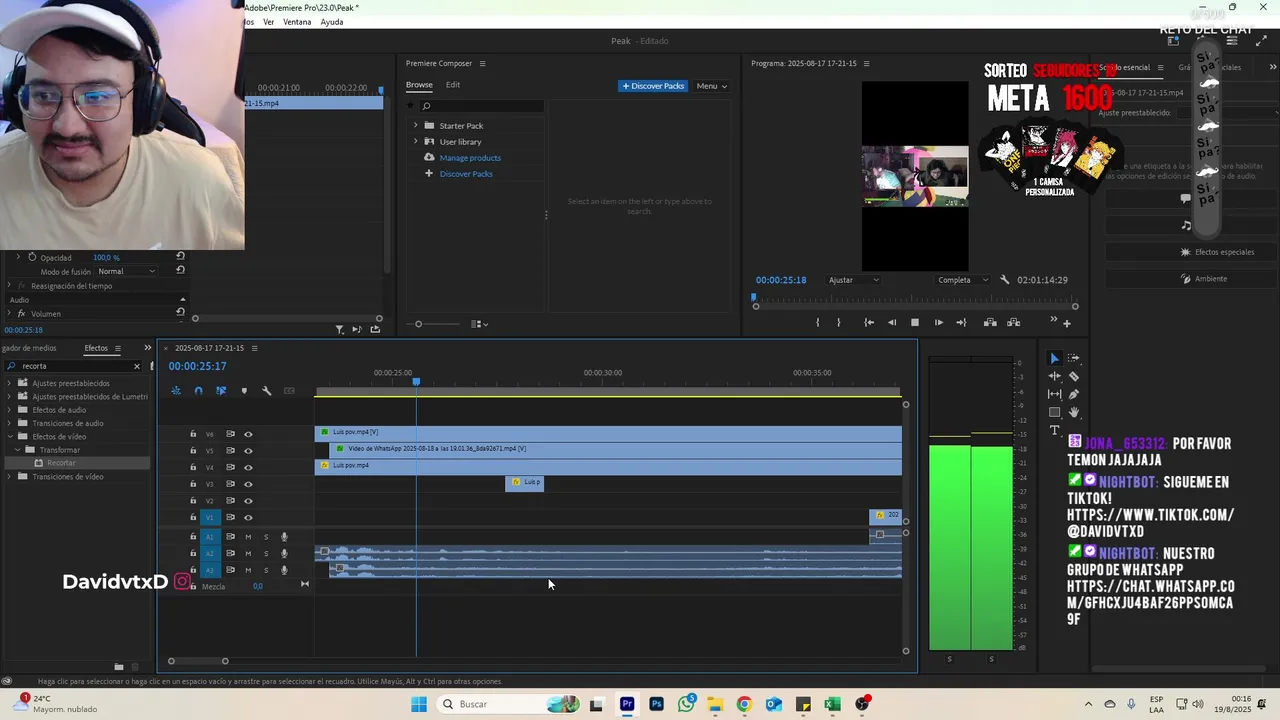Toggle track target V1
Image resolution: width=1280 pixels, height=720 pixels.
pyautogui.click(x=210, y=517)
